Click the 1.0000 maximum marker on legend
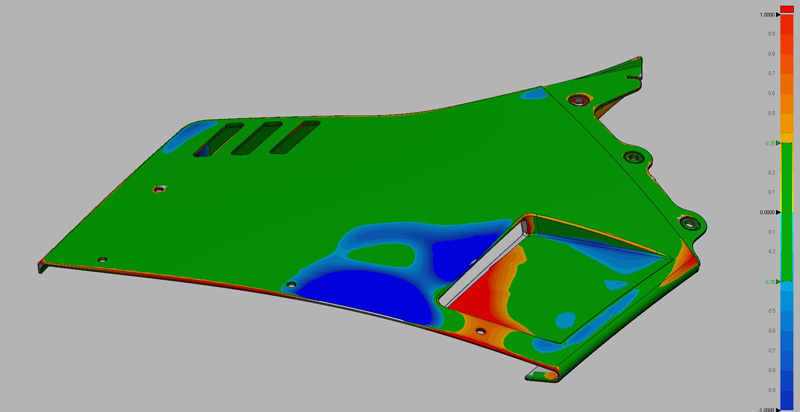 click(x=768, y=15)
